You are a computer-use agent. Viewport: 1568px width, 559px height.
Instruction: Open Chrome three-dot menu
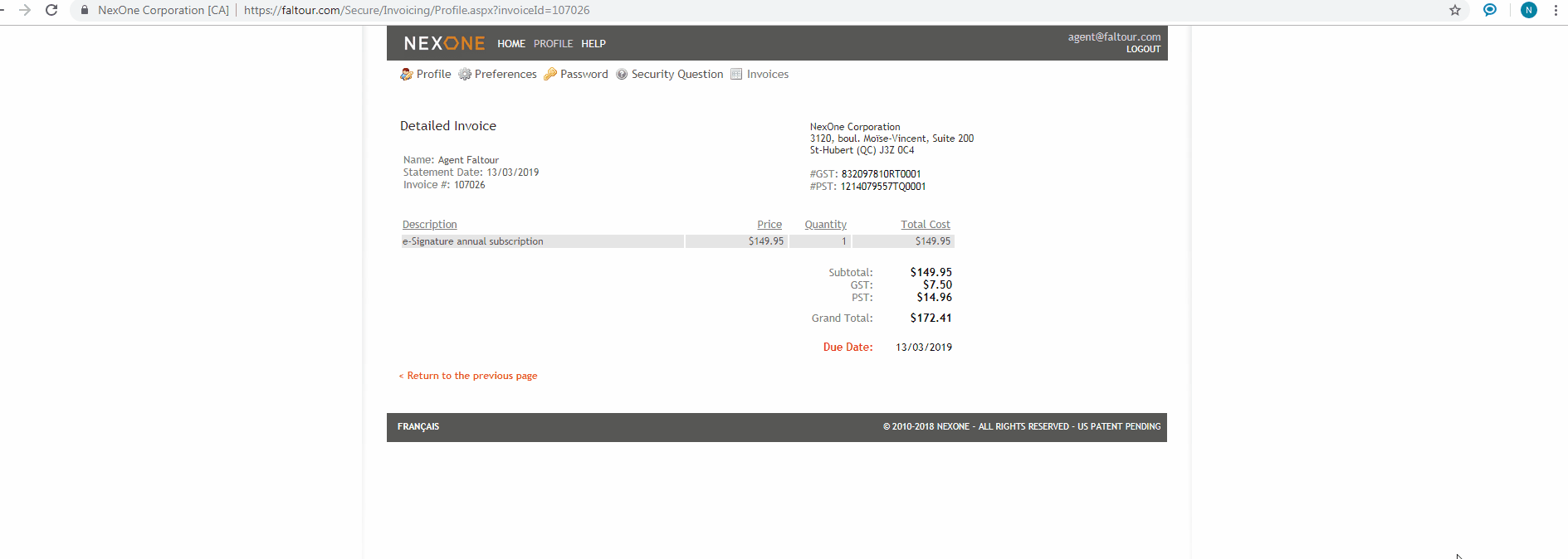pos(1556,10)
